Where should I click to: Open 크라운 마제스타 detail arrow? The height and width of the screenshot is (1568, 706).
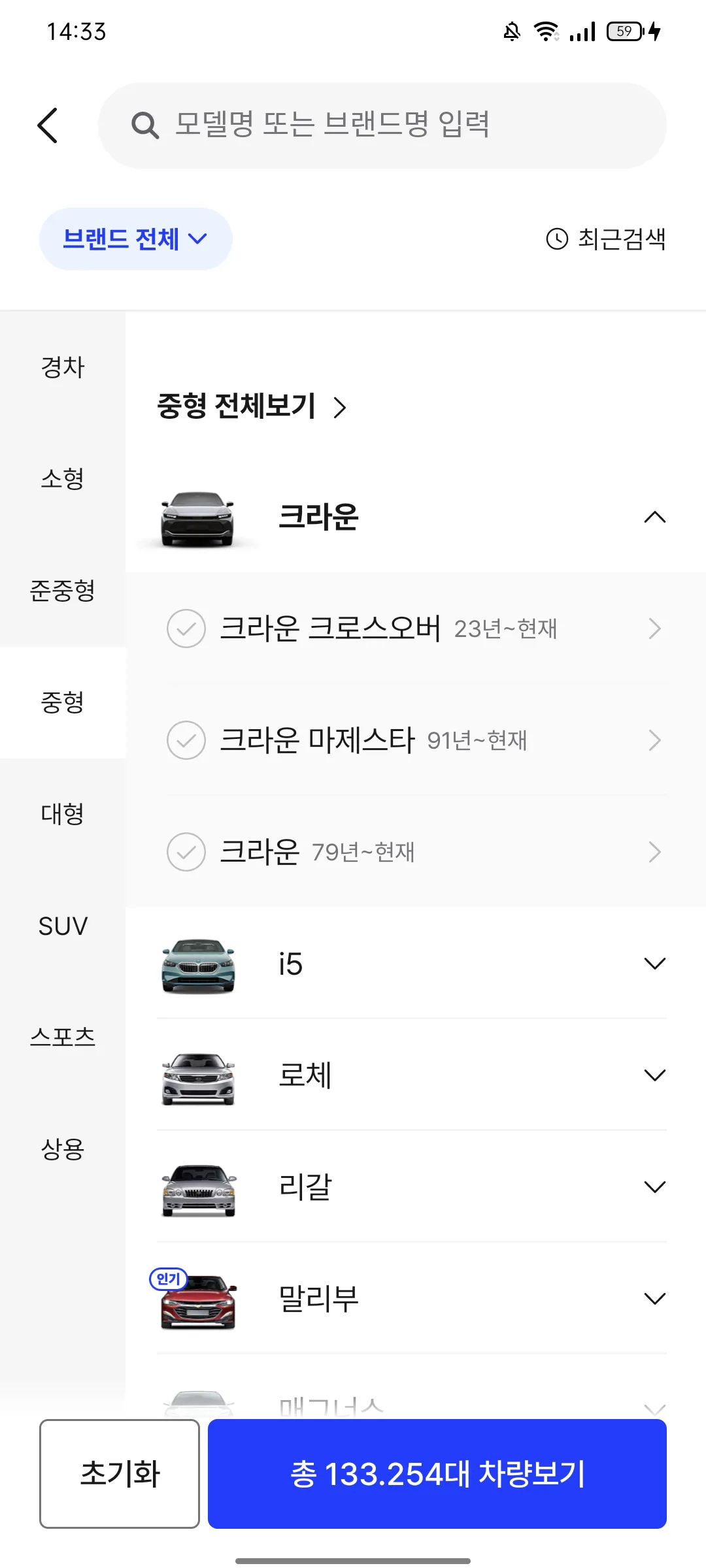click(654, 740)
